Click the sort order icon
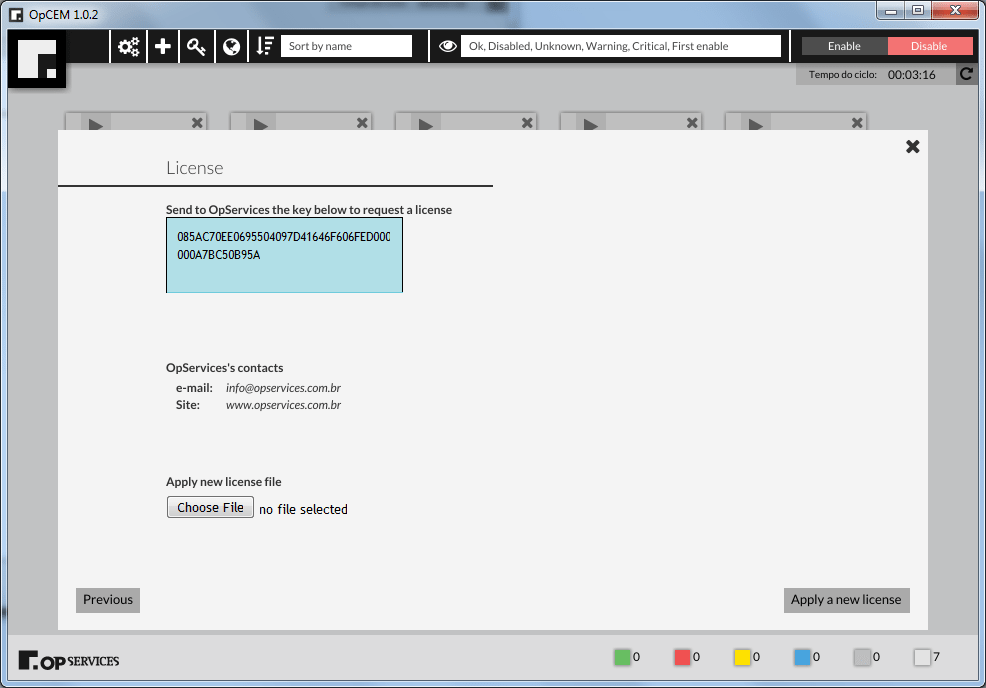986x688 pixels. coord(265,46)
